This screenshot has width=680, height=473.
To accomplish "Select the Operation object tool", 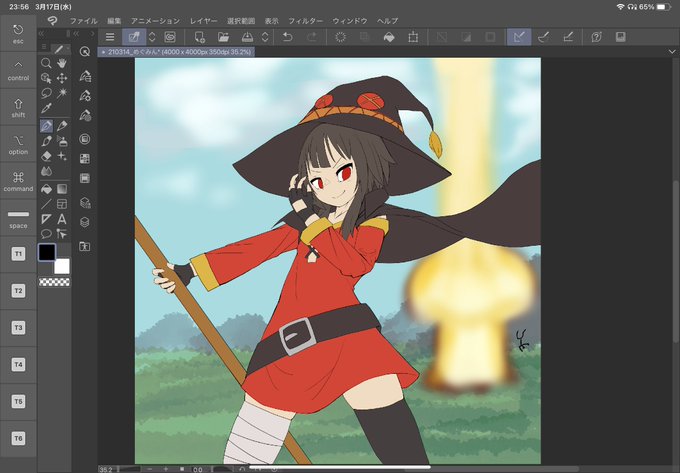I will [x=46, y=78].
